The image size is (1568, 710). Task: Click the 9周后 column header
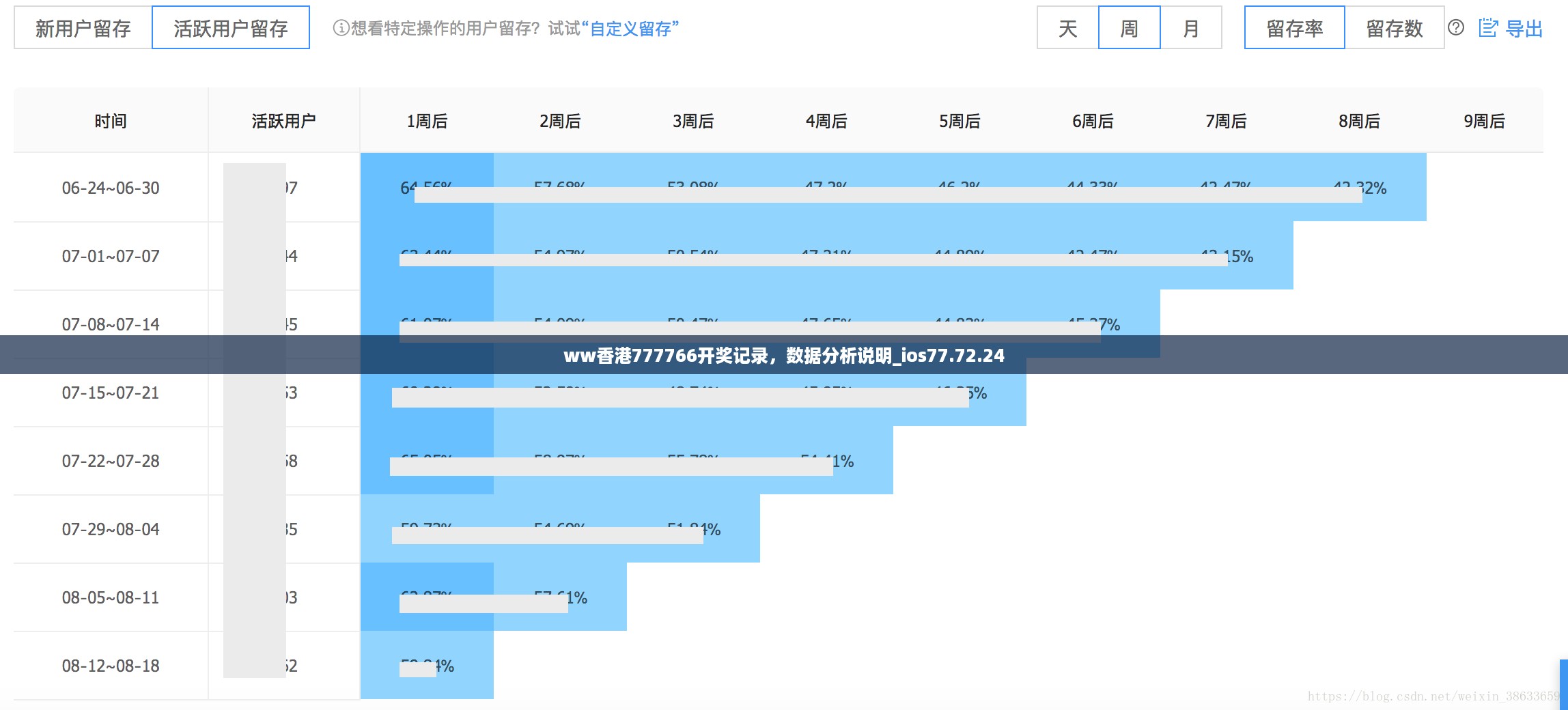click(x=1484, y=121)
